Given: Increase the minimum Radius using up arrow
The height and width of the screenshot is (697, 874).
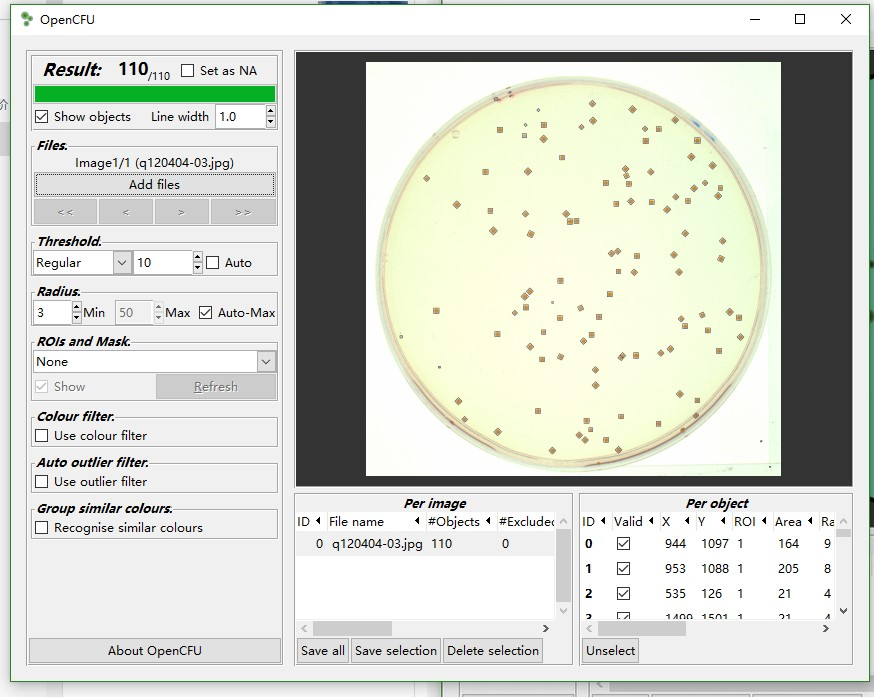Looking at the screenshot, I should click(77, 307).
